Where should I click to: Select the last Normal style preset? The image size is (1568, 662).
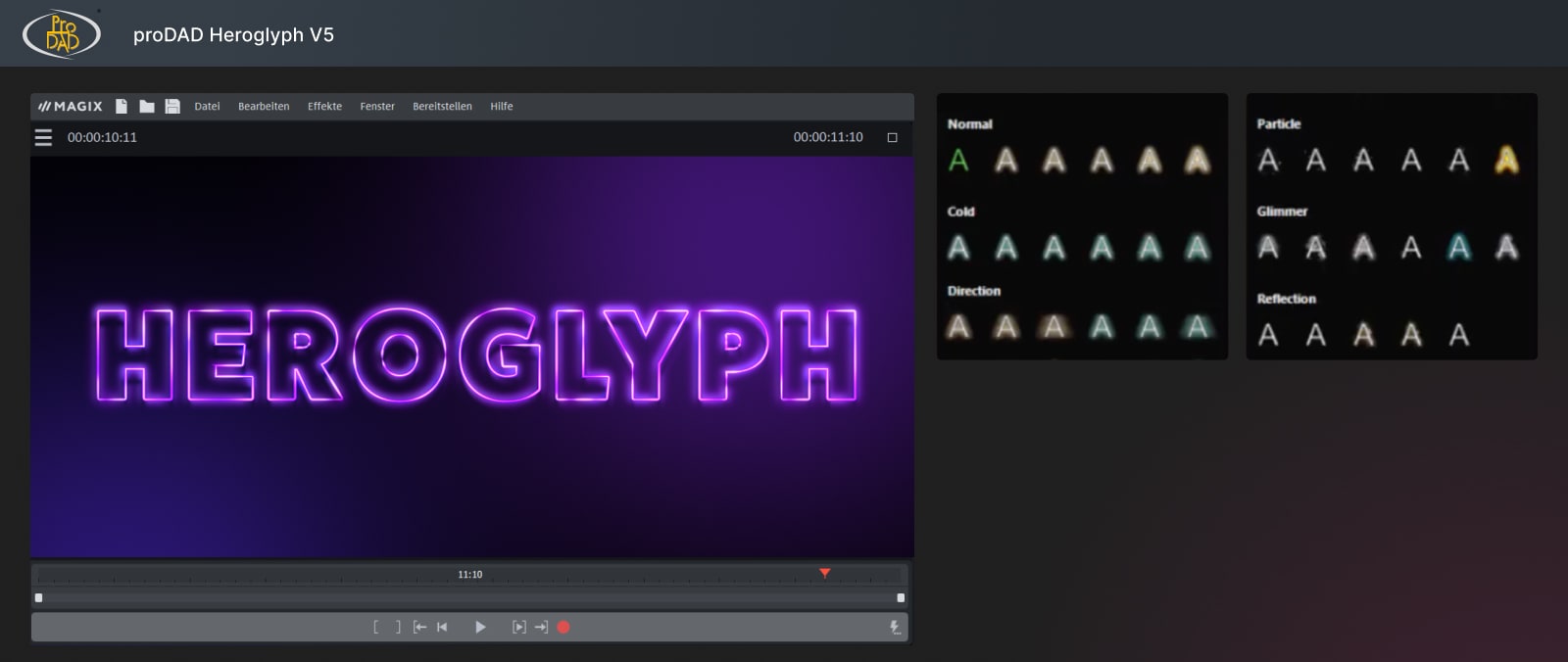point(1198,160)
